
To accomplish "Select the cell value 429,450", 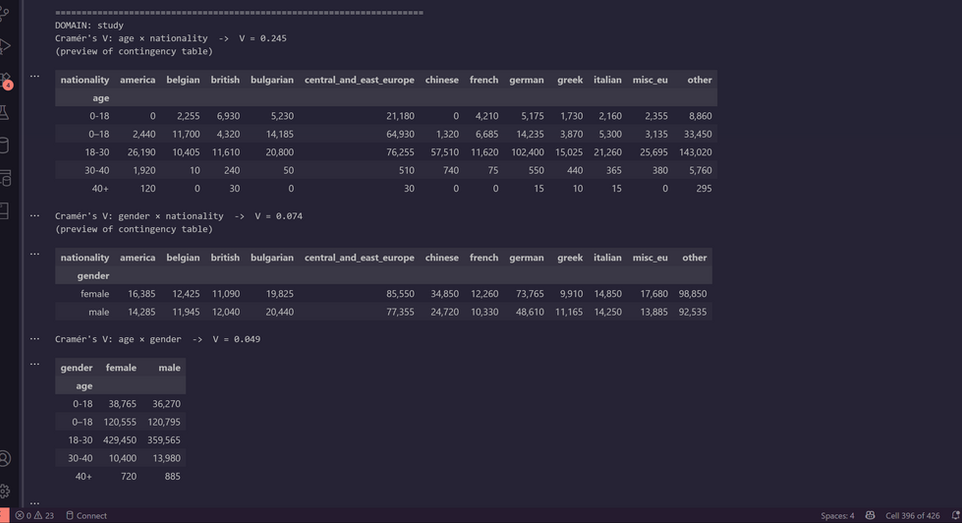I will point(120,440).
